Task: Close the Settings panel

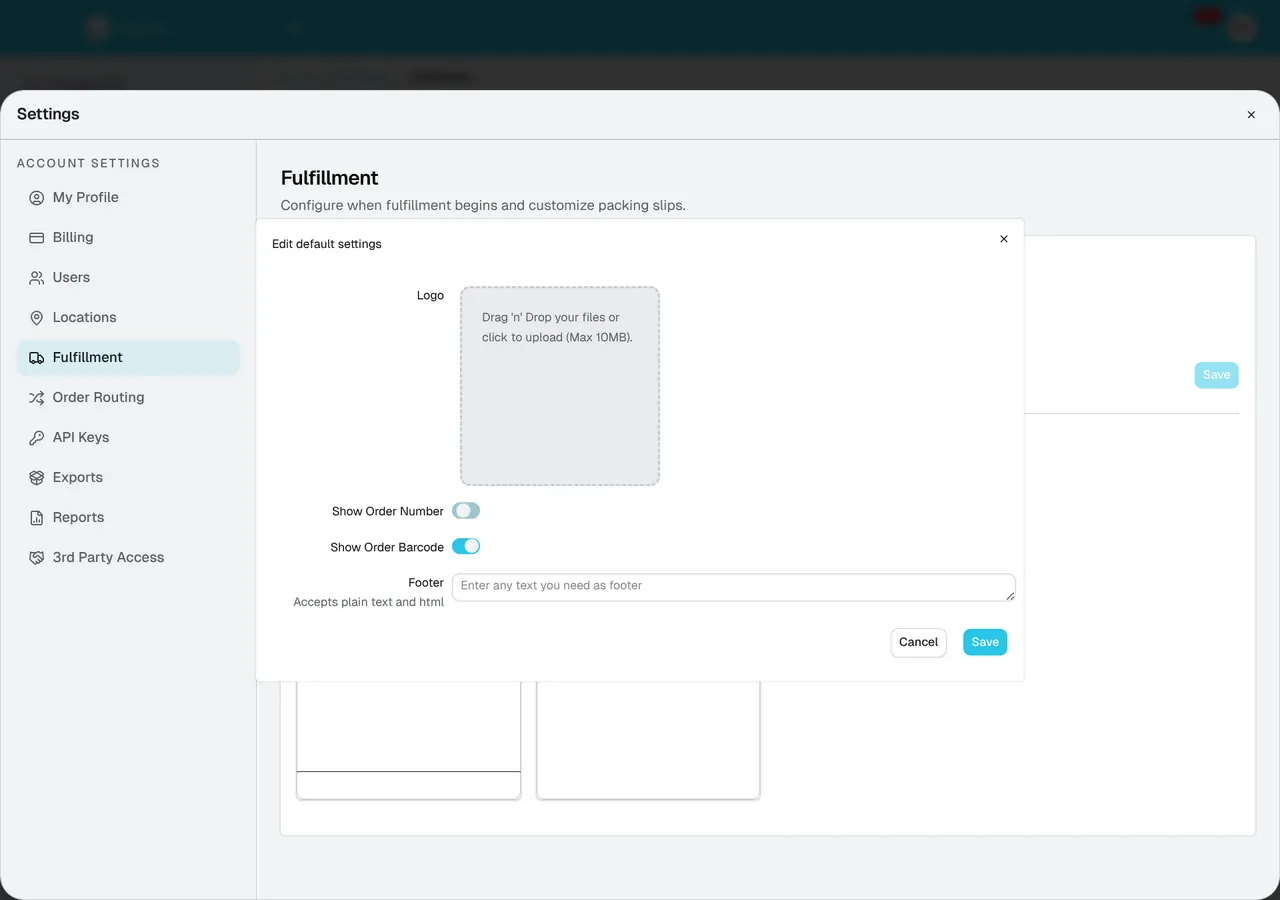Action: 1251,115
